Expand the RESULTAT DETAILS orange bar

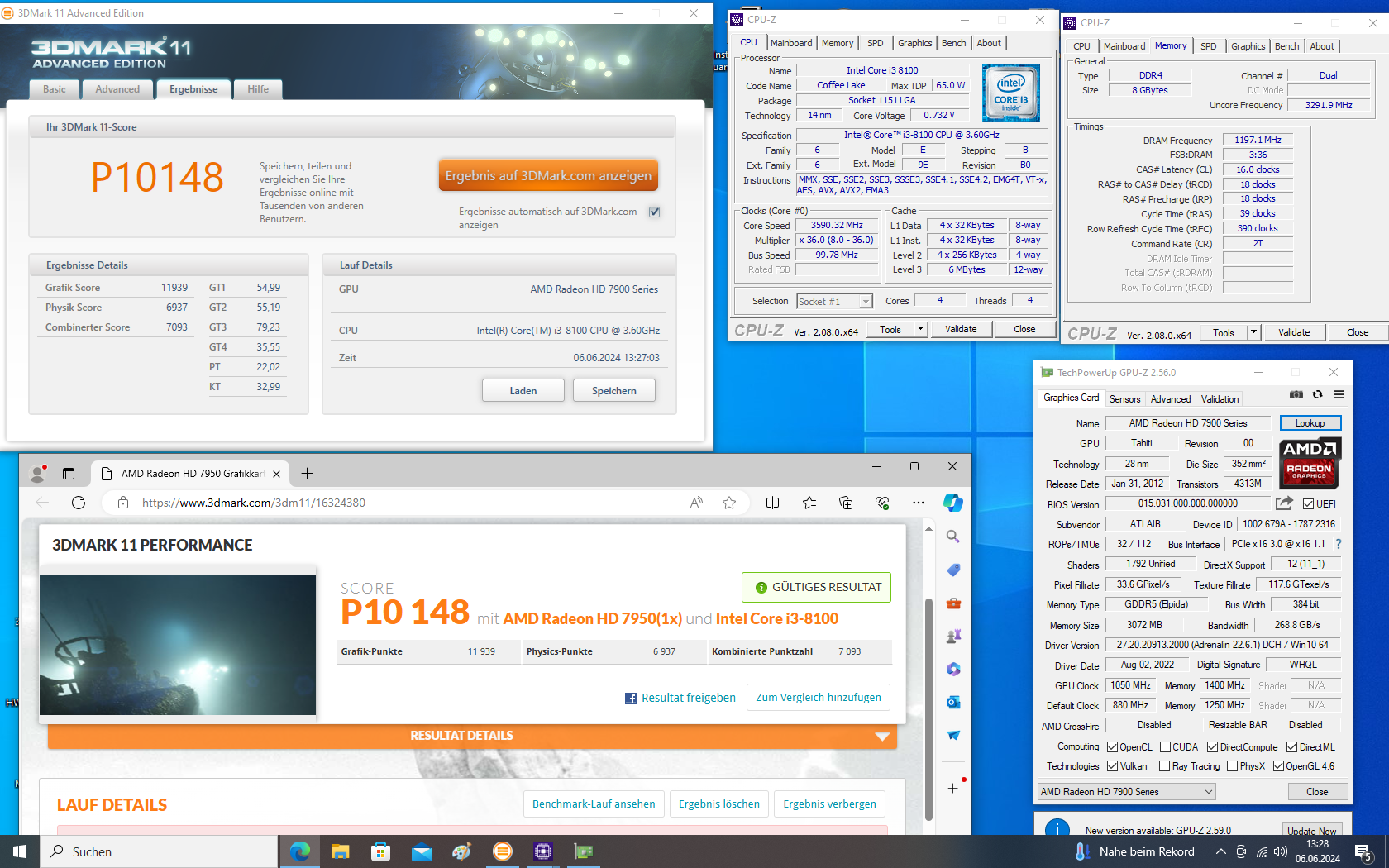click(472, 736)
